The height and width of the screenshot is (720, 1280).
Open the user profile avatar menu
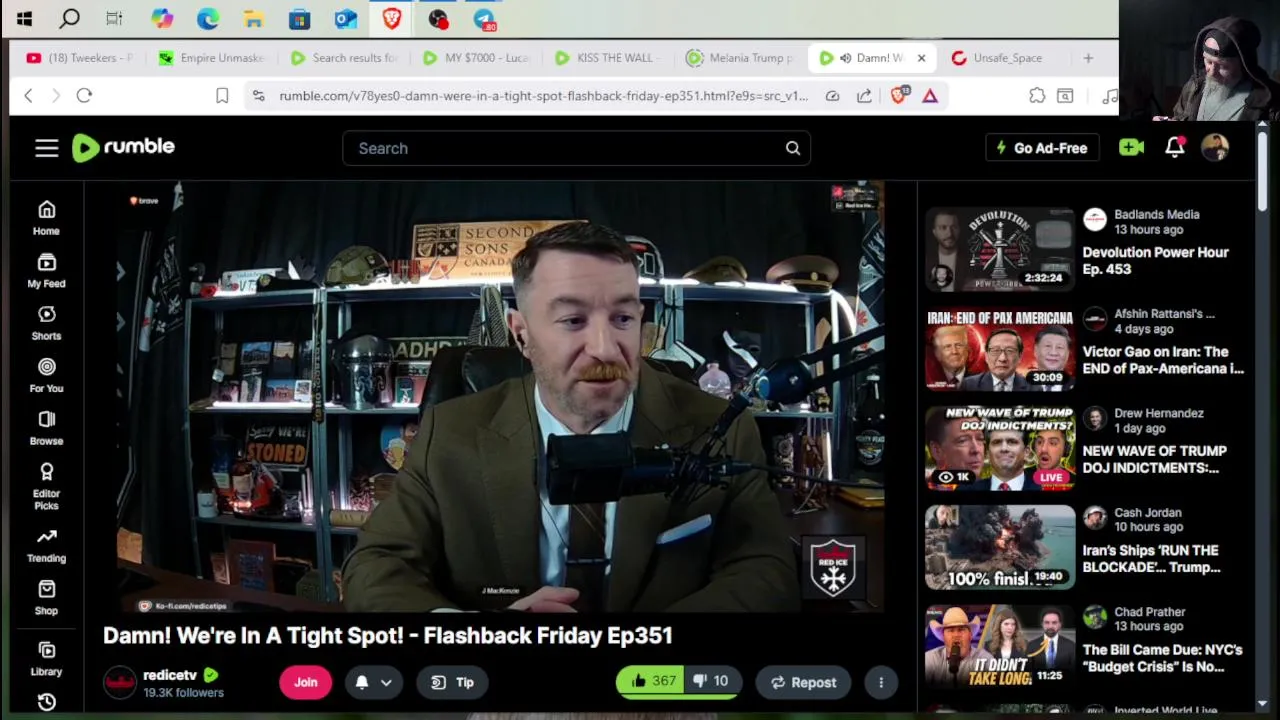pyautogui.click(x=1215, y=147)
